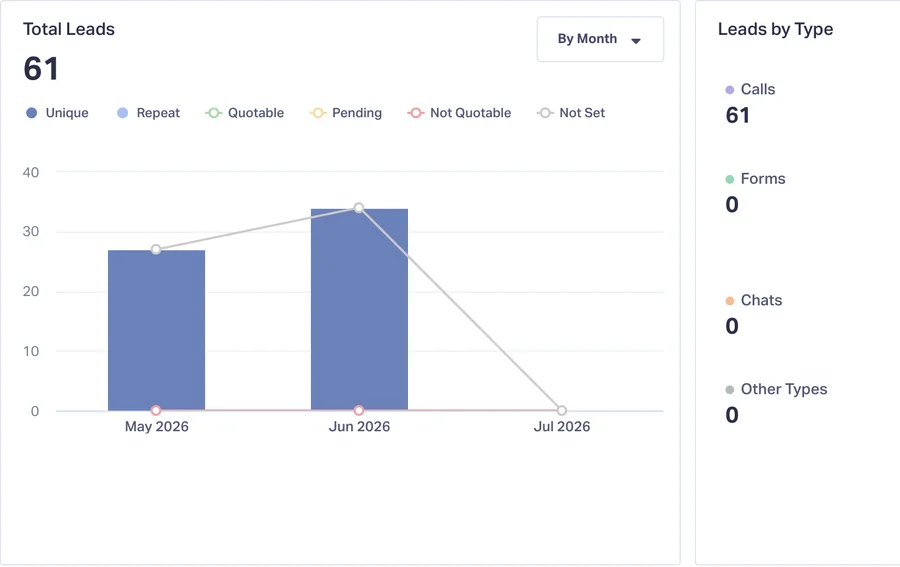Click the Other Types label
The width and height of the screenshot is (900, 567).
pyautogui.click(x=784, y=389)
